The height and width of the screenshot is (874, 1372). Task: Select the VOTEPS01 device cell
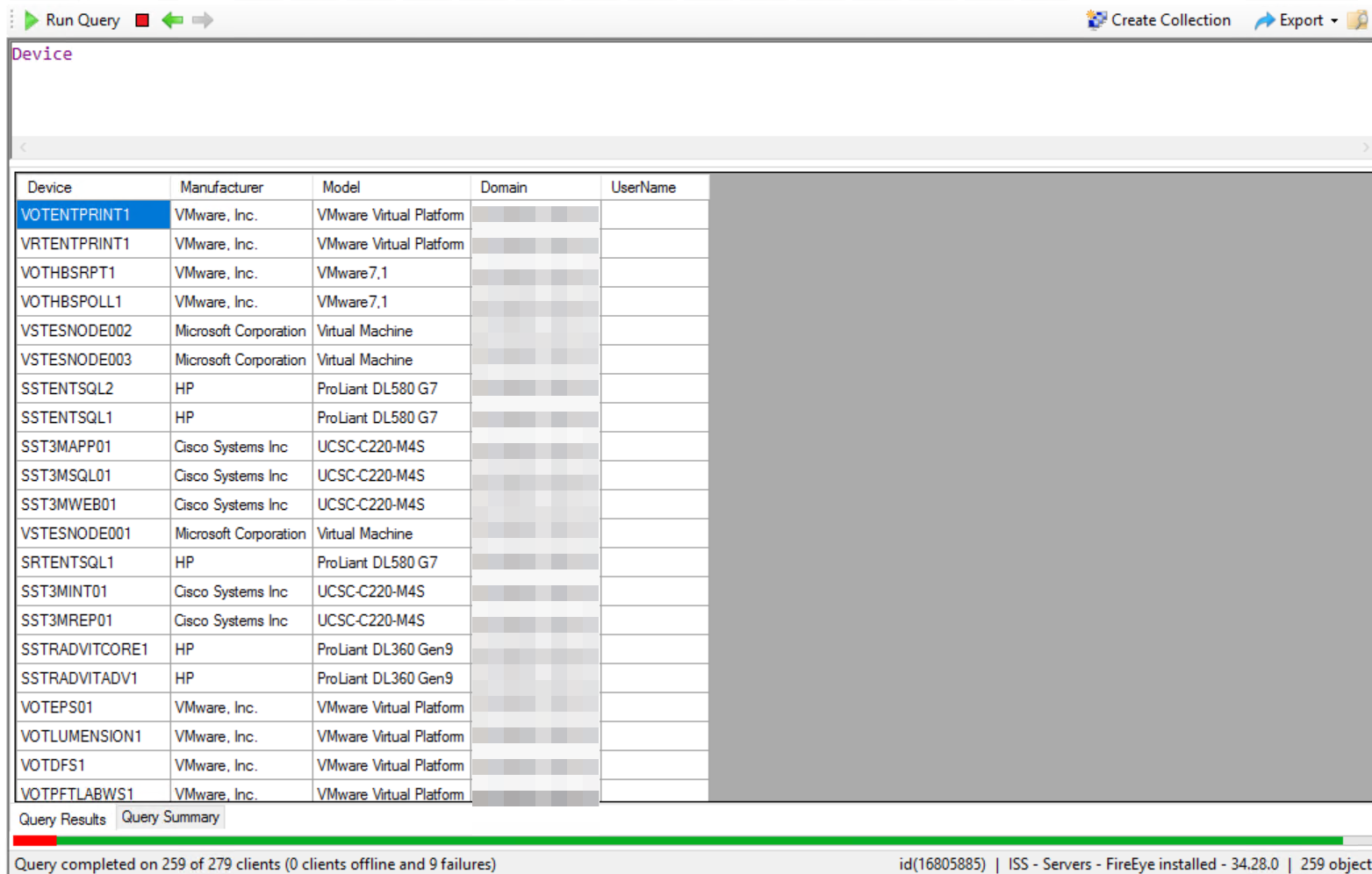93,707
